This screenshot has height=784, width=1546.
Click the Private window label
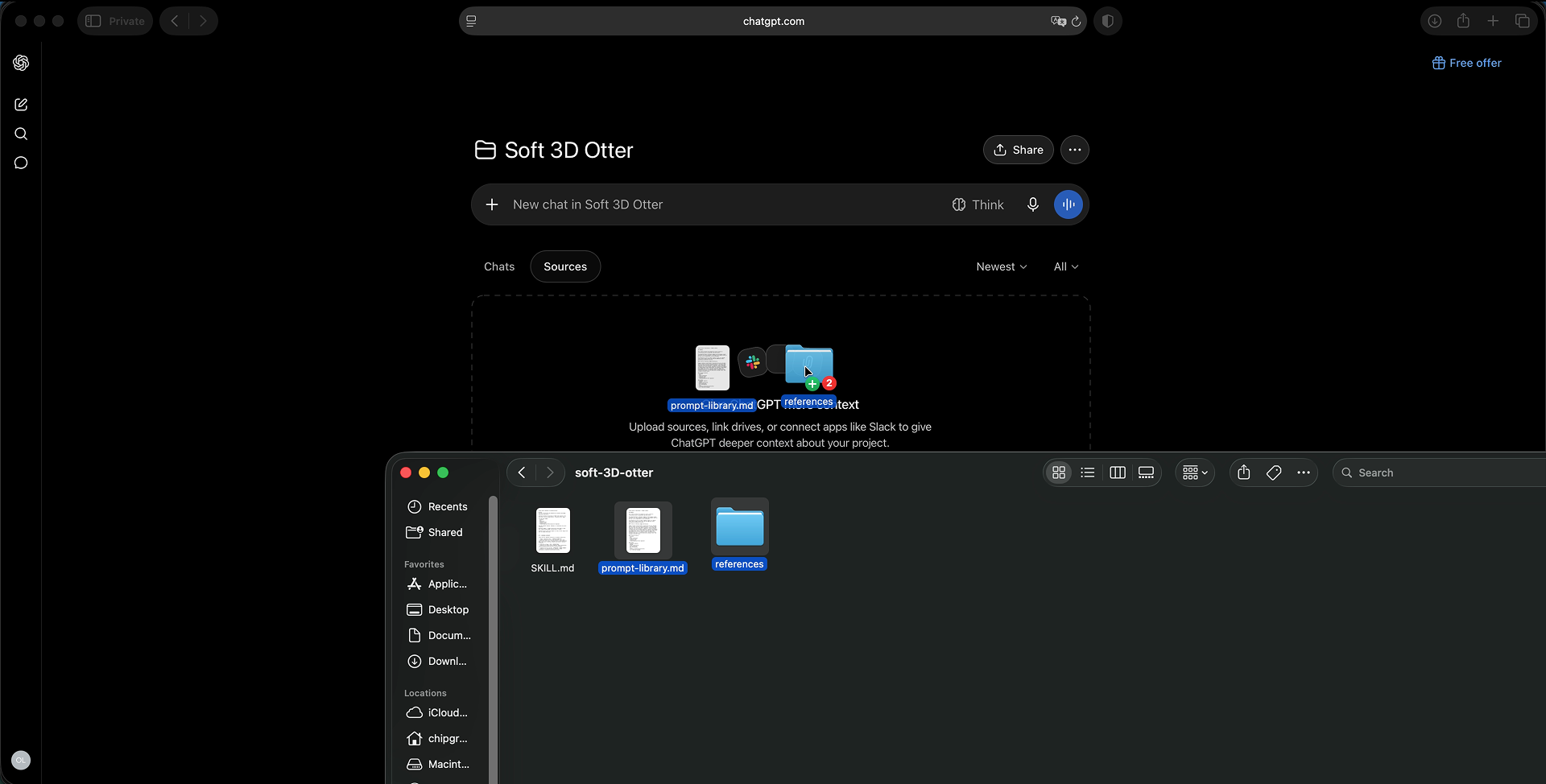126,21
